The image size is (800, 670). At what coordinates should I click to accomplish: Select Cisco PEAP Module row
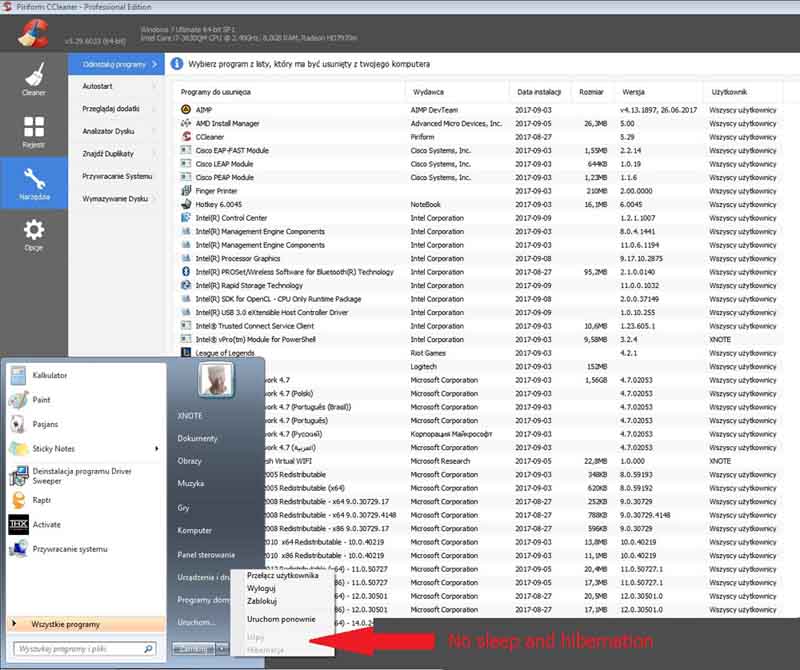(x=478, y=177)
